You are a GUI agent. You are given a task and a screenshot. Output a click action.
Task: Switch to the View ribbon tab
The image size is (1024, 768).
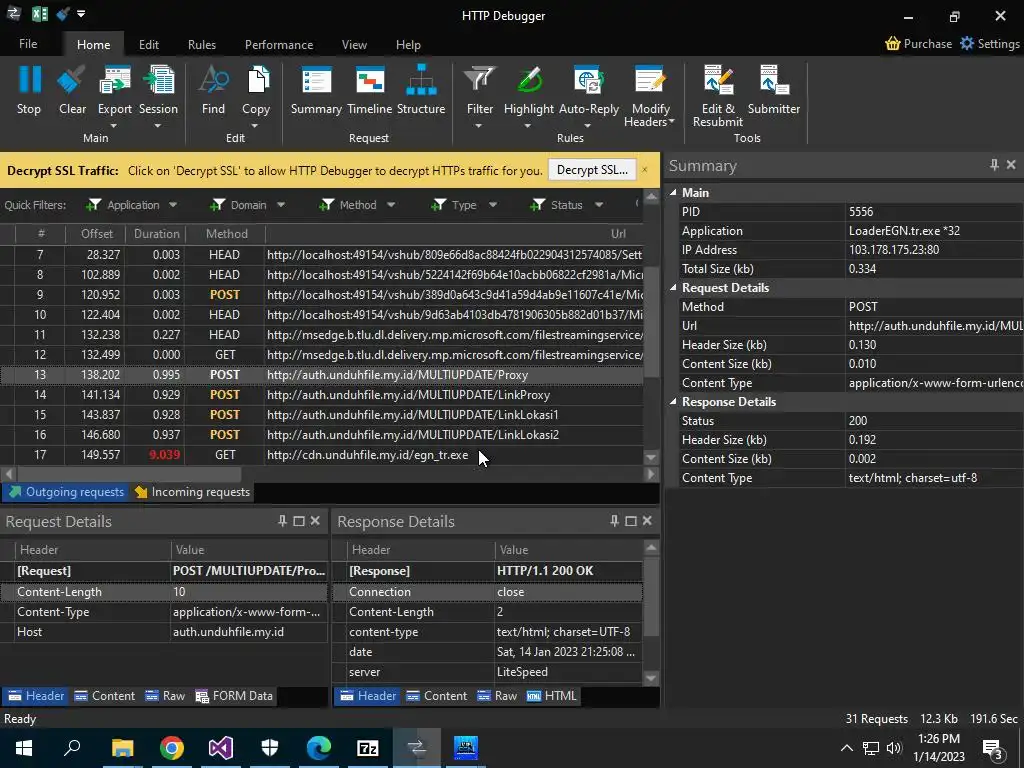[354, 44]
